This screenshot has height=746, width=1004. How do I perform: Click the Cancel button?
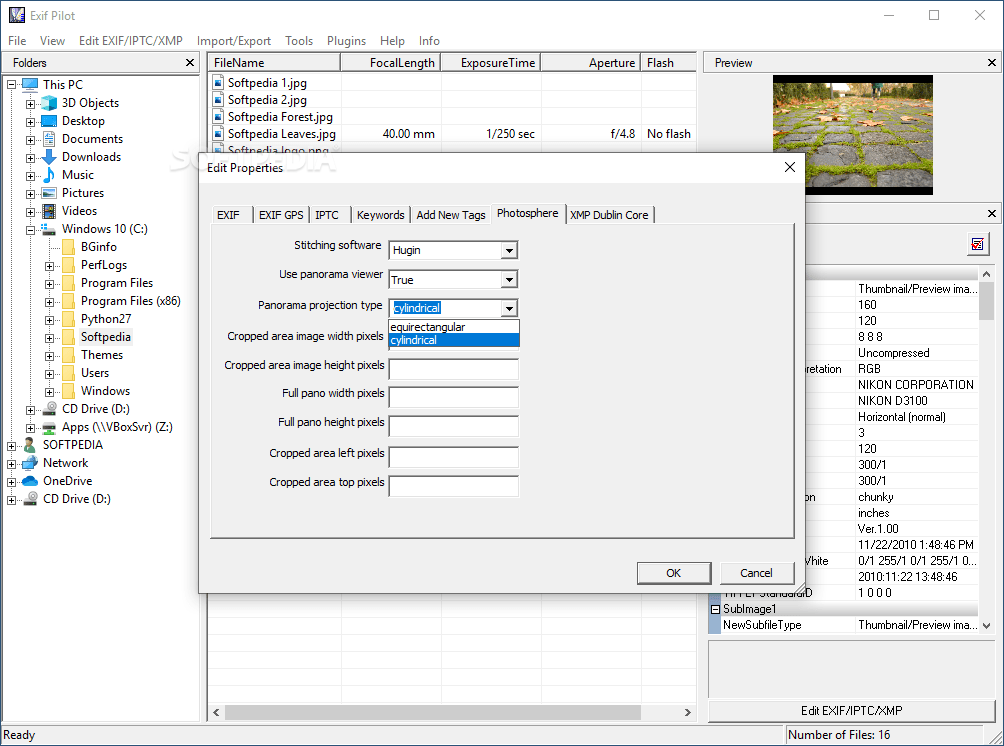click(x=756, y=573)
